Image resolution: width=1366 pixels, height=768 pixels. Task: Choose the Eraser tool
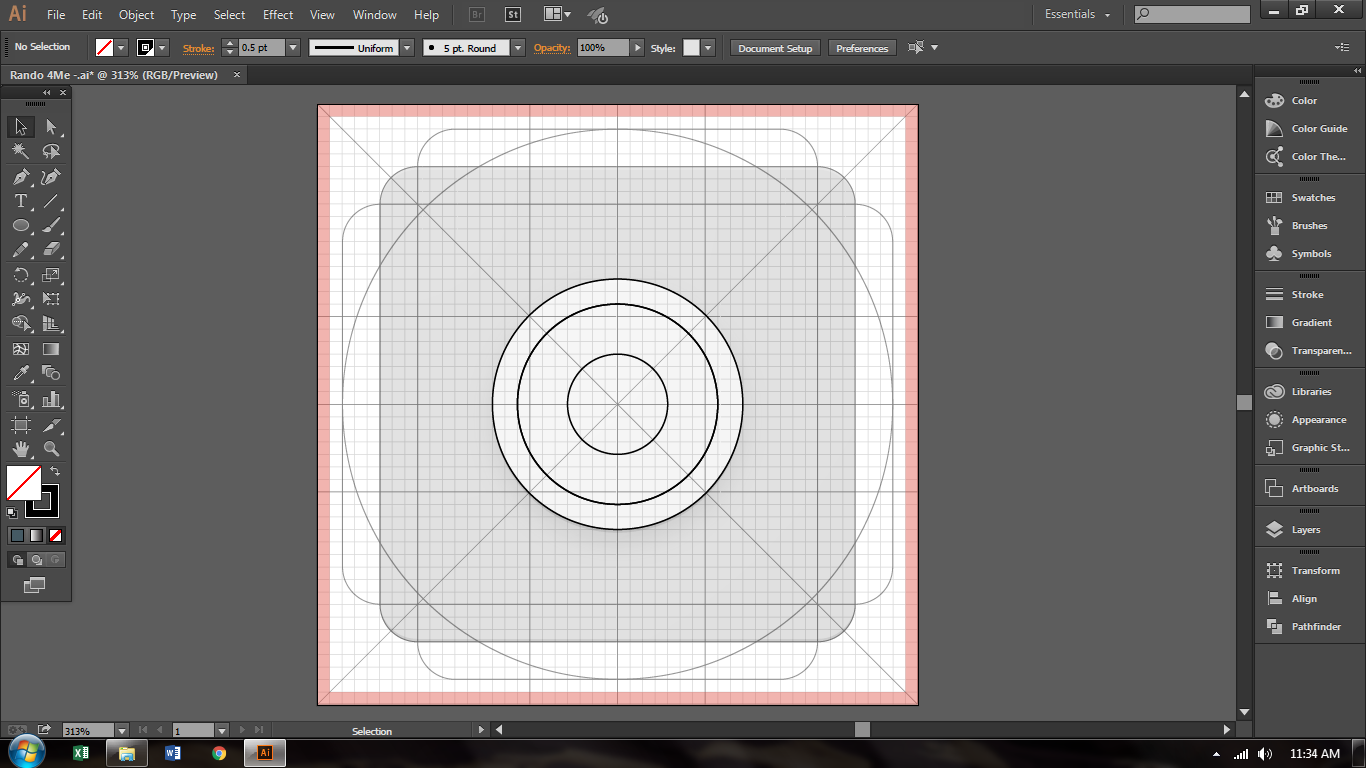click(x=51, y=250)
